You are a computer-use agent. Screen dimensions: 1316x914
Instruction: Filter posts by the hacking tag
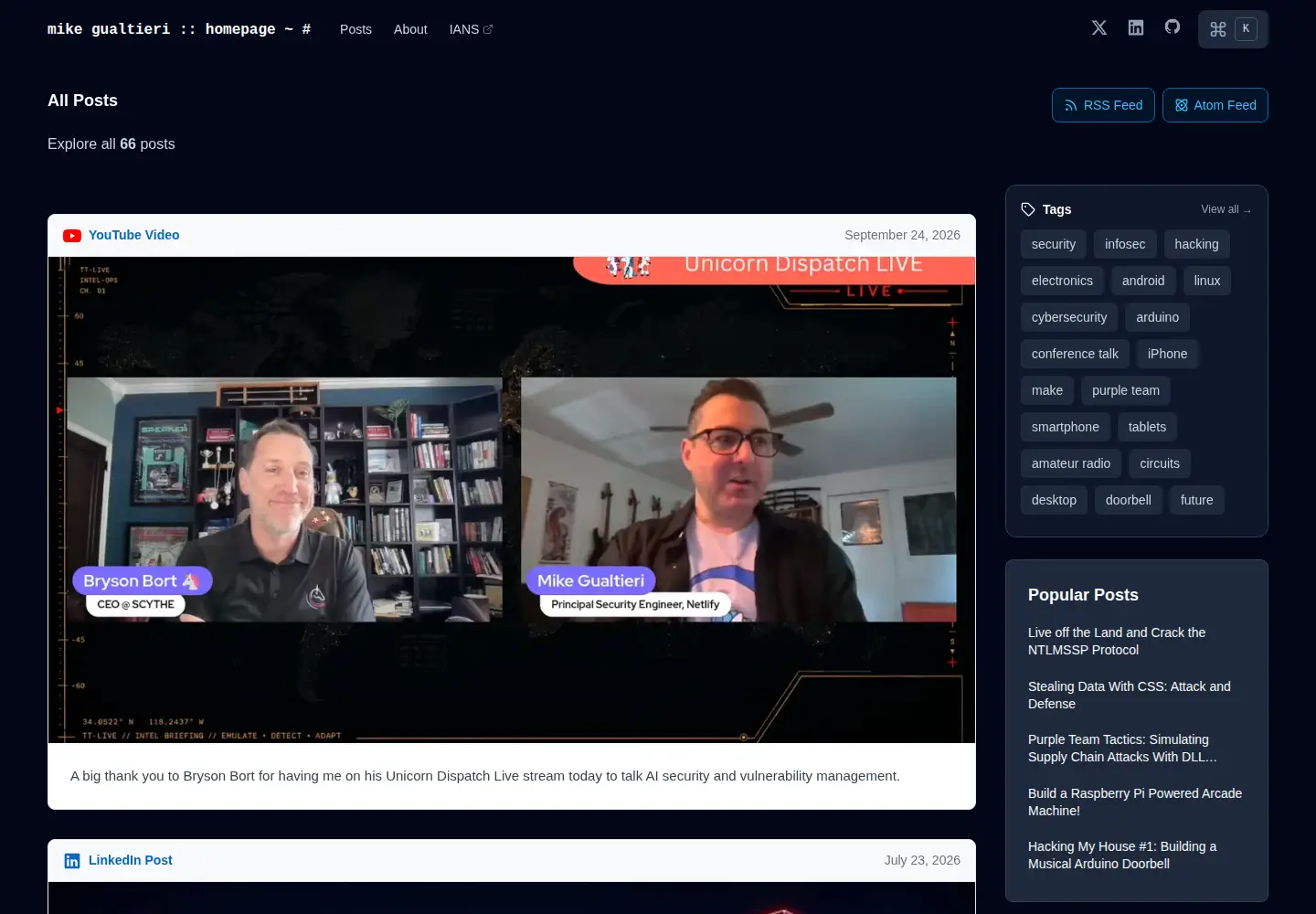[x=1196, y=244]
